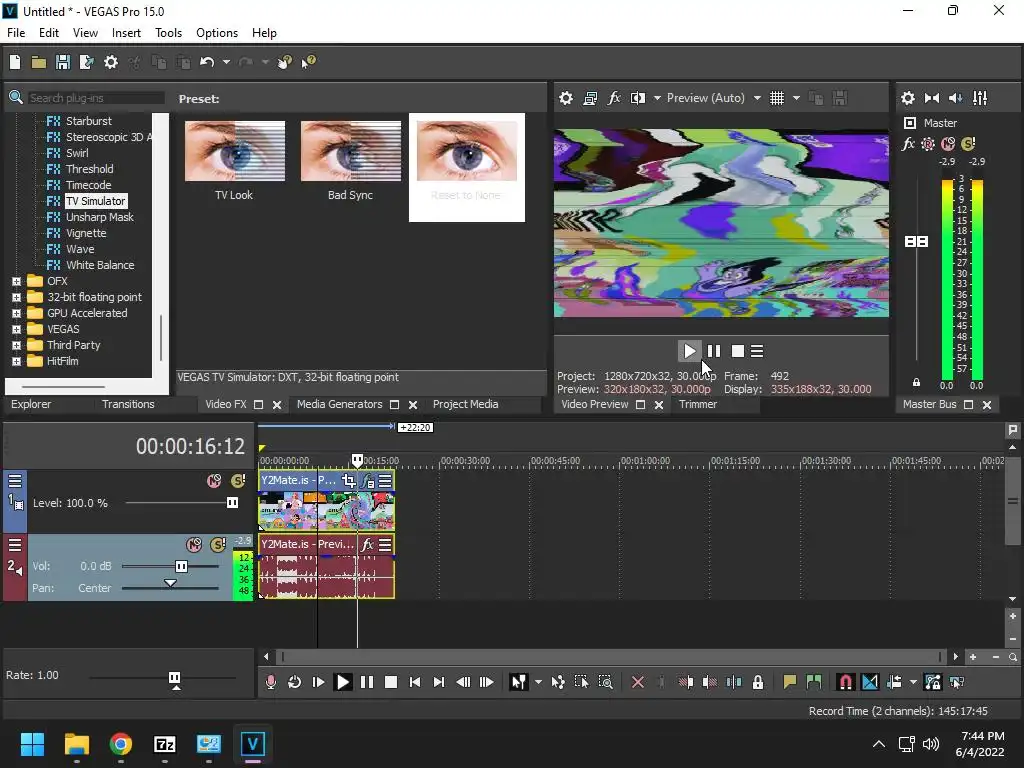Choose the Reset to None preset

pyautogui.click(x=466, y=167)
